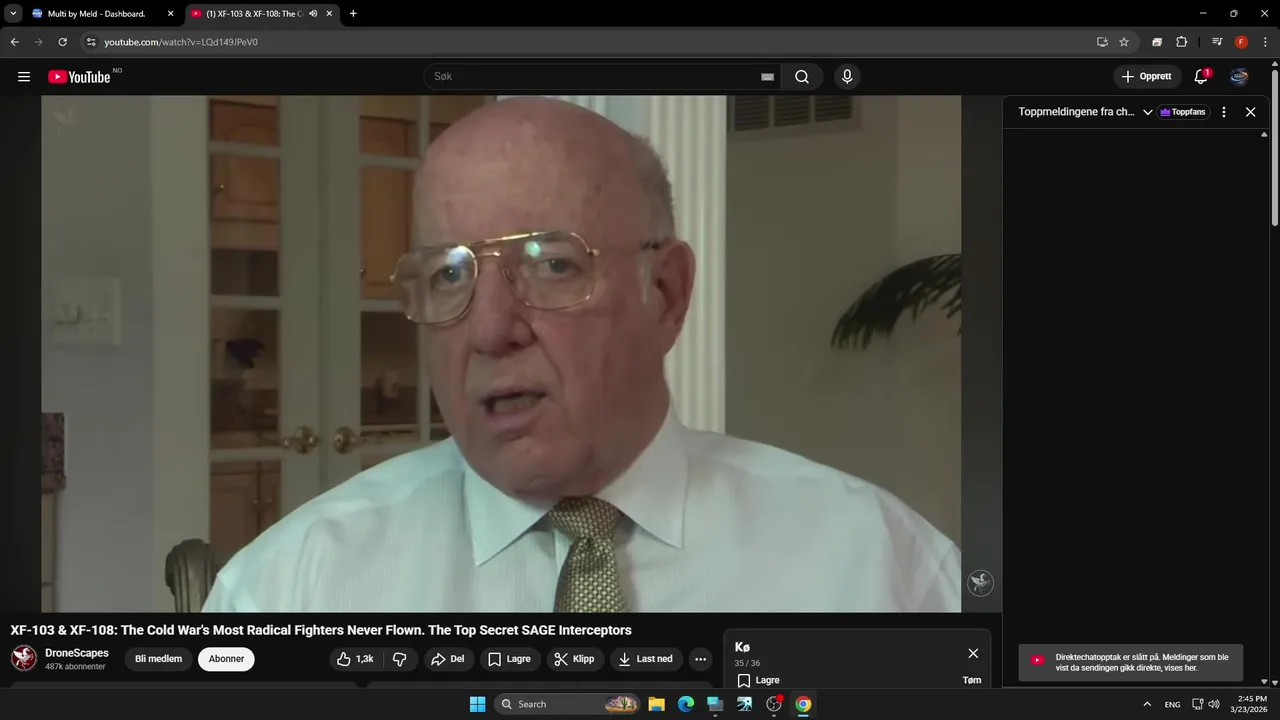
Task: Like the video showing 1,3k
Action: click(355, 659)
